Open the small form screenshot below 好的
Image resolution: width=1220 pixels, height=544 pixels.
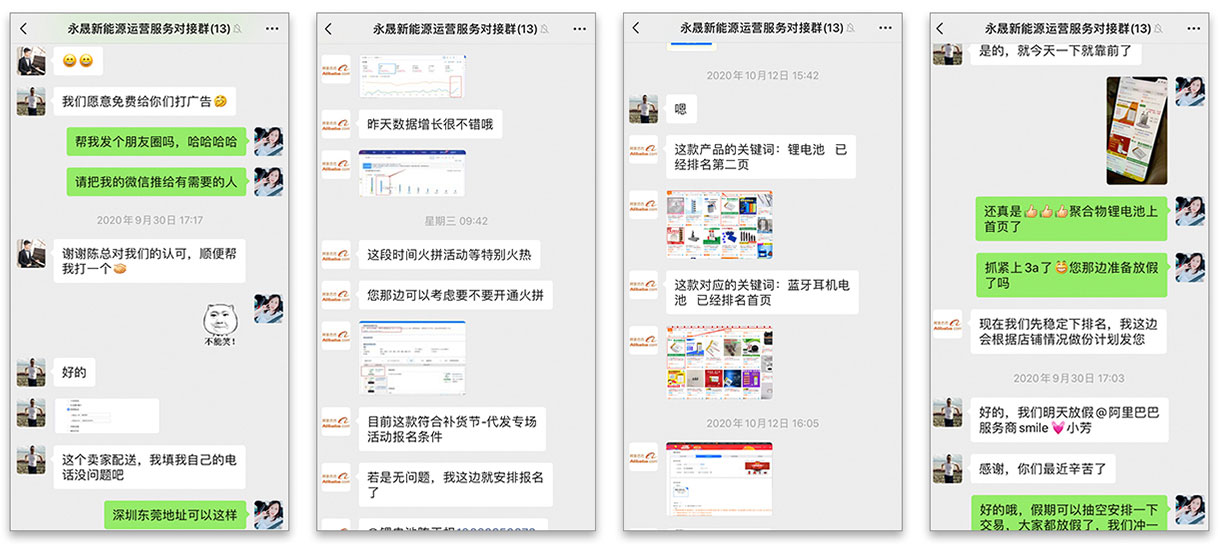106,415
